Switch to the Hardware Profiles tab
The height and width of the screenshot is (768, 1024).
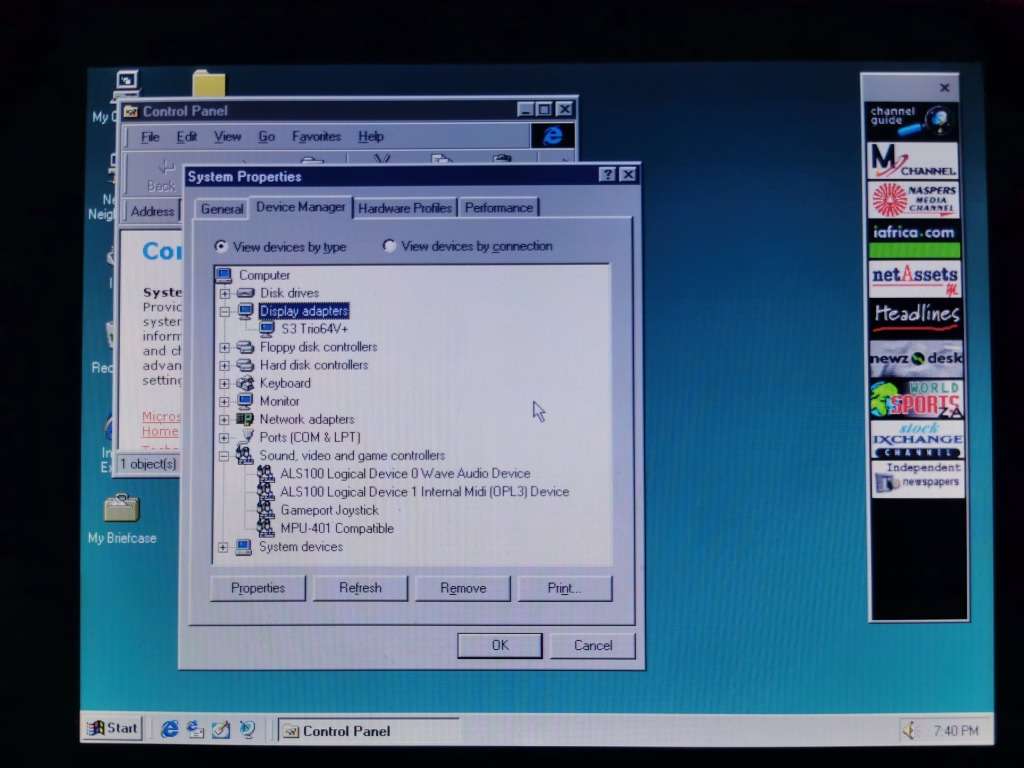coord(405,207)
